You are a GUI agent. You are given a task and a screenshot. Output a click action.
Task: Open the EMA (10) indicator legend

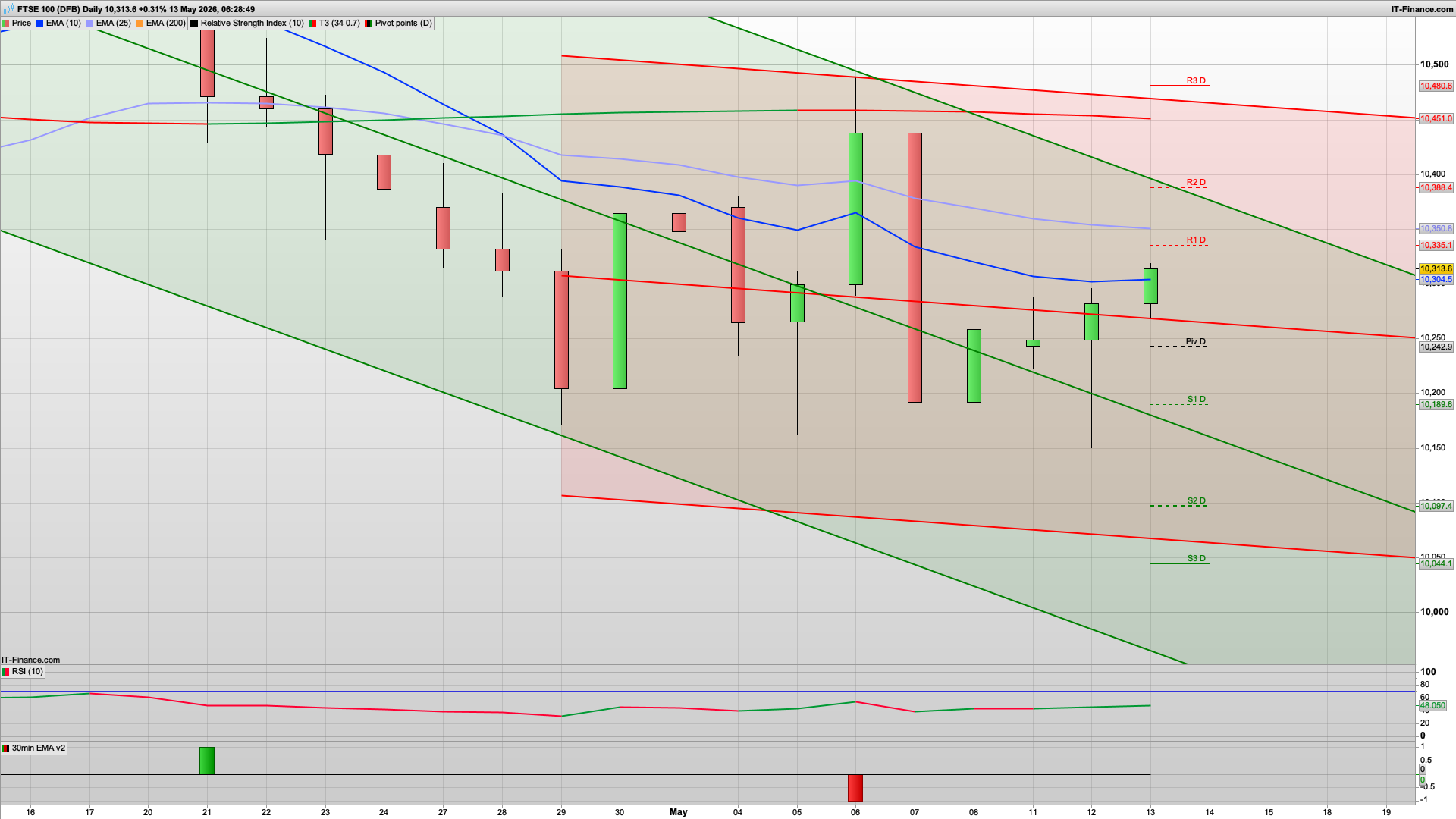58,23
